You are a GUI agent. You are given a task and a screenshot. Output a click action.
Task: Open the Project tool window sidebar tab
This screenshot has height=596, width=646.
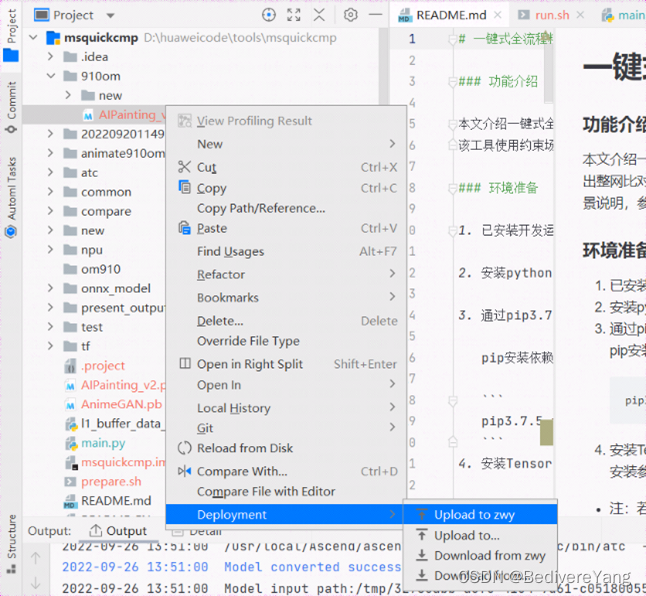(11, 35)
